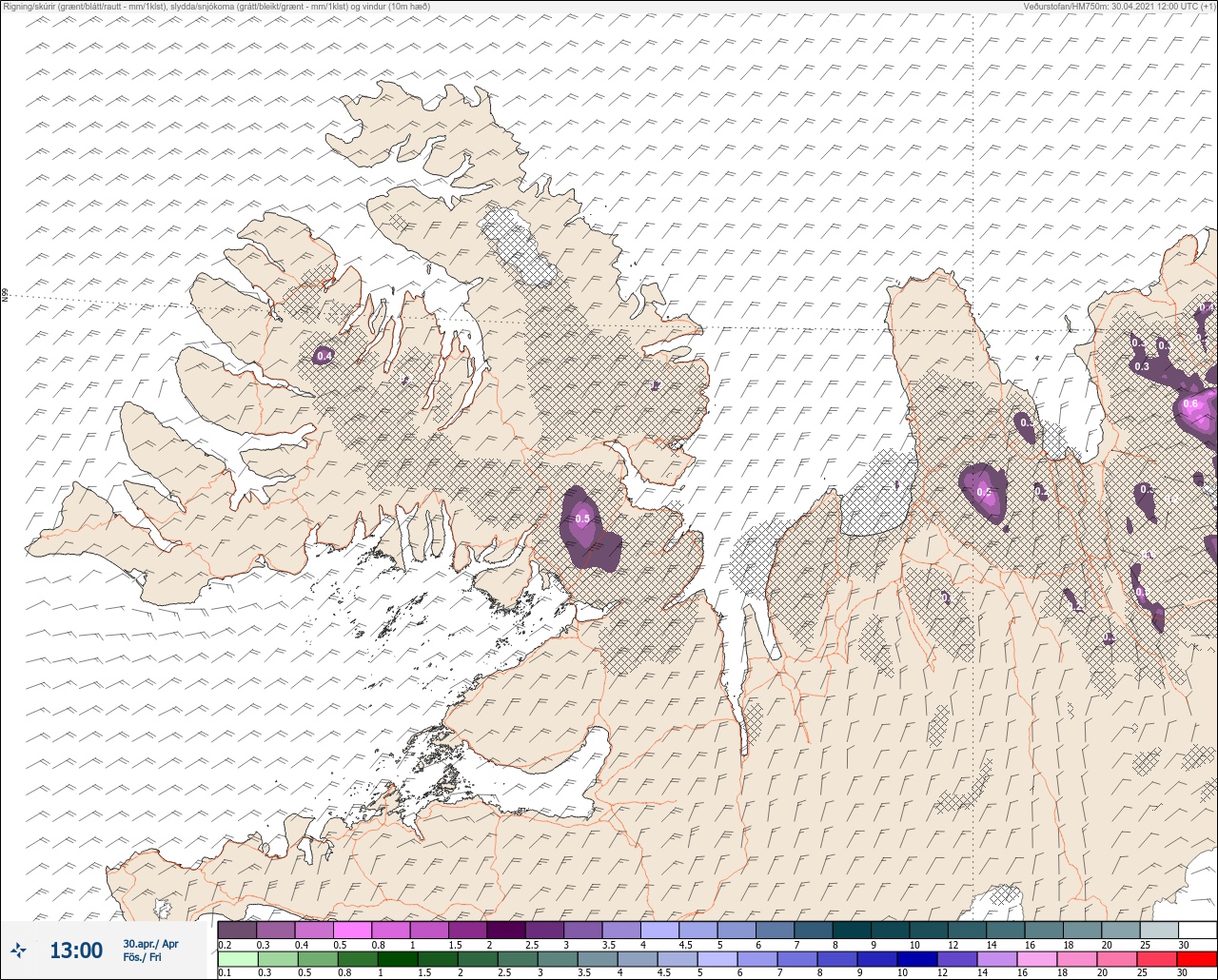
Task: Click the 0.4 value over the Westfjords
Action: 324,356
